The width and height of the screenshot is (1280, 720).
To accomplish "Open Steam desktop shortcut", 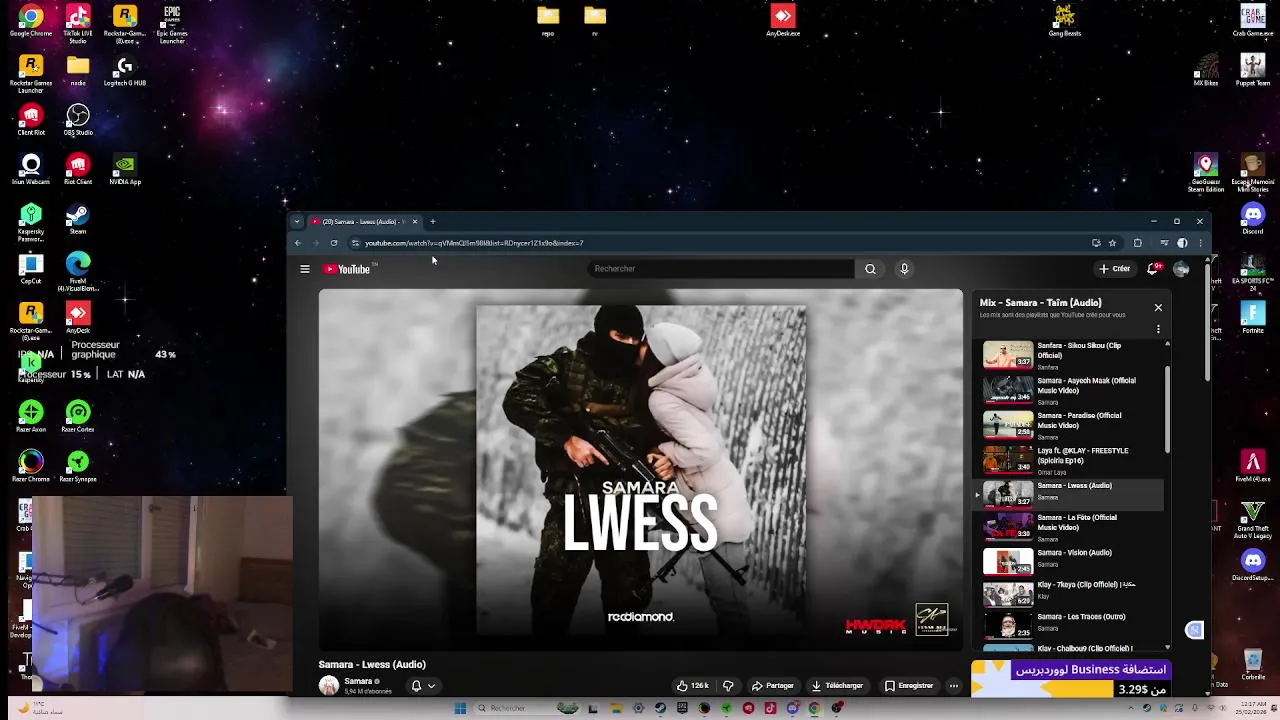I will (78, 219).
